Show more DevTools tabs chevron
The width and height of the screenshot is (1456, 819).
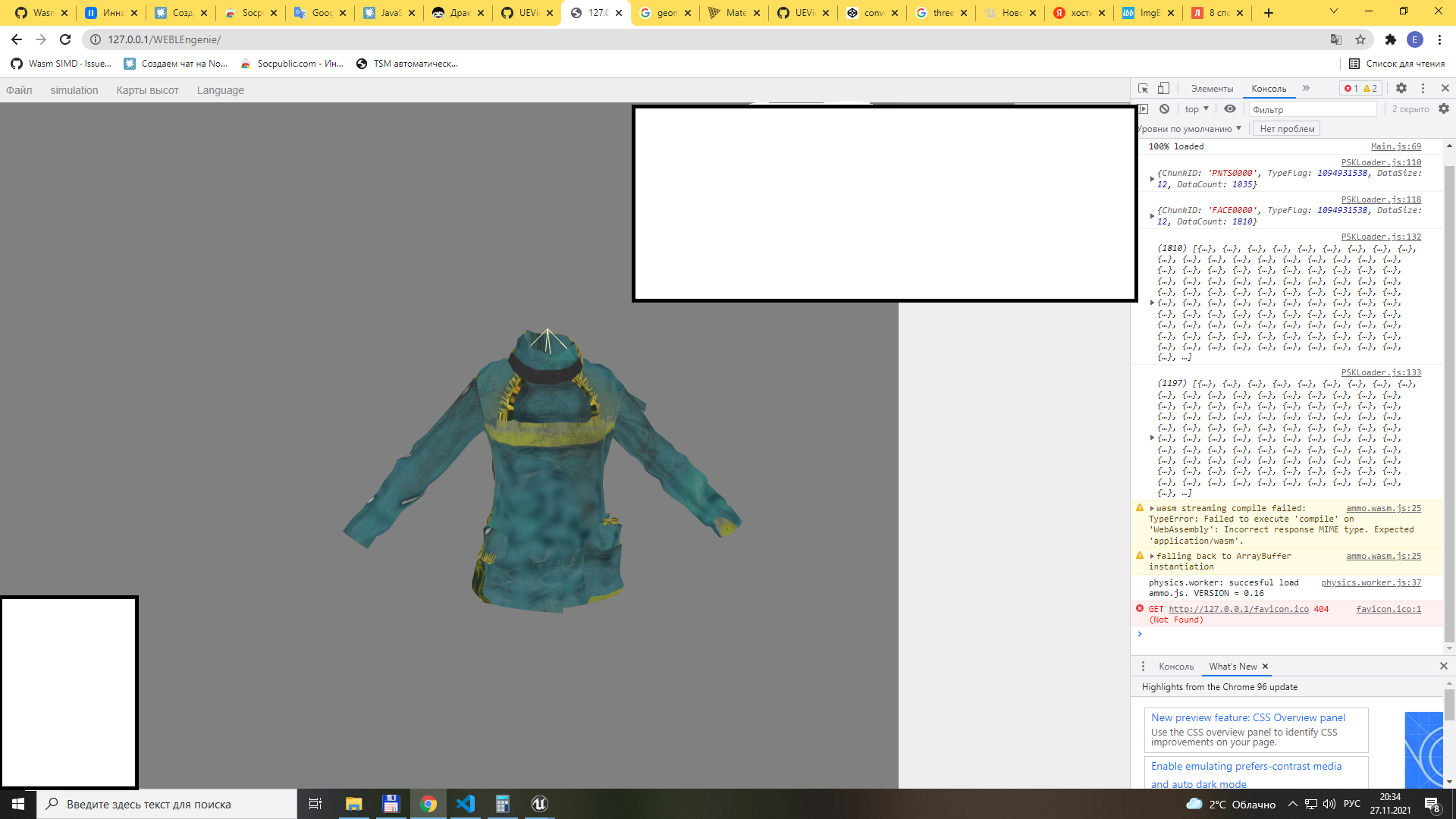coord(1306,88)
